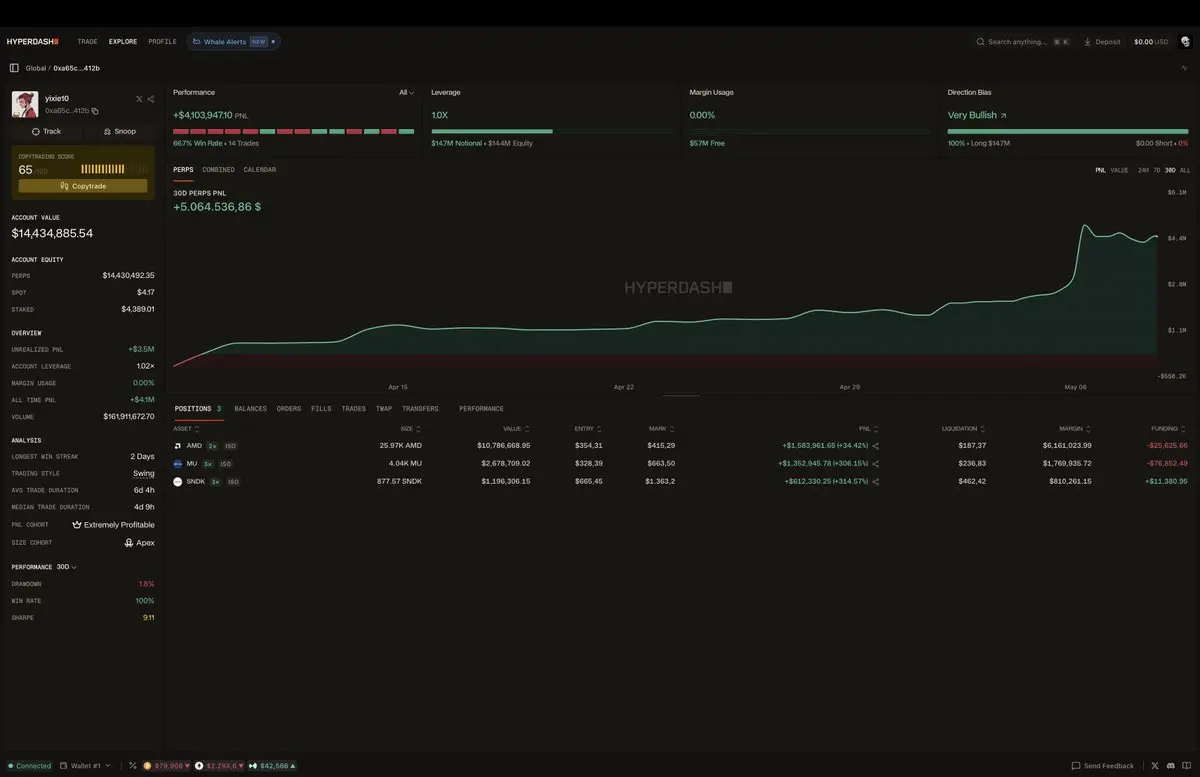Viewport: 1200px width, 777px height.
Task: Click the Apex size cohort badge
Action: pyautogui.click(x=140, y=543)
